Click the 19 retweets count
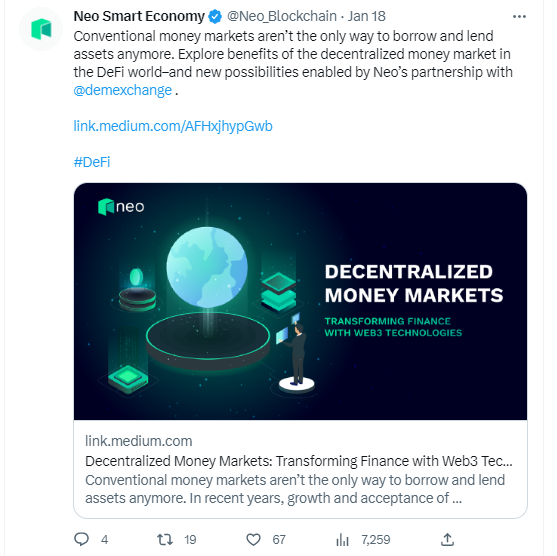Viewport: 557px width, 556px height. pyautogui.click(x=190, y=540)
